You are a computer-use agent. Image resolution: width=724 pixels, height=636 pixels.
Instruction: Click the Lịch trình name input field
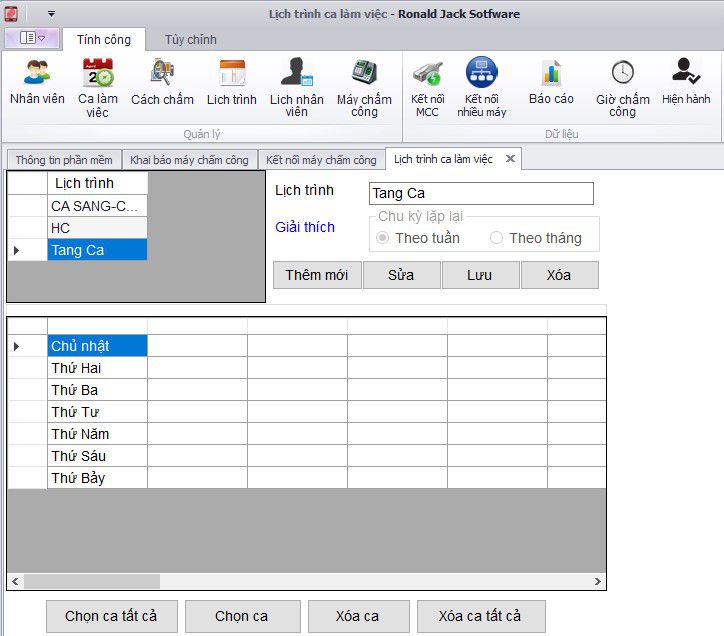tap(481, 193)
